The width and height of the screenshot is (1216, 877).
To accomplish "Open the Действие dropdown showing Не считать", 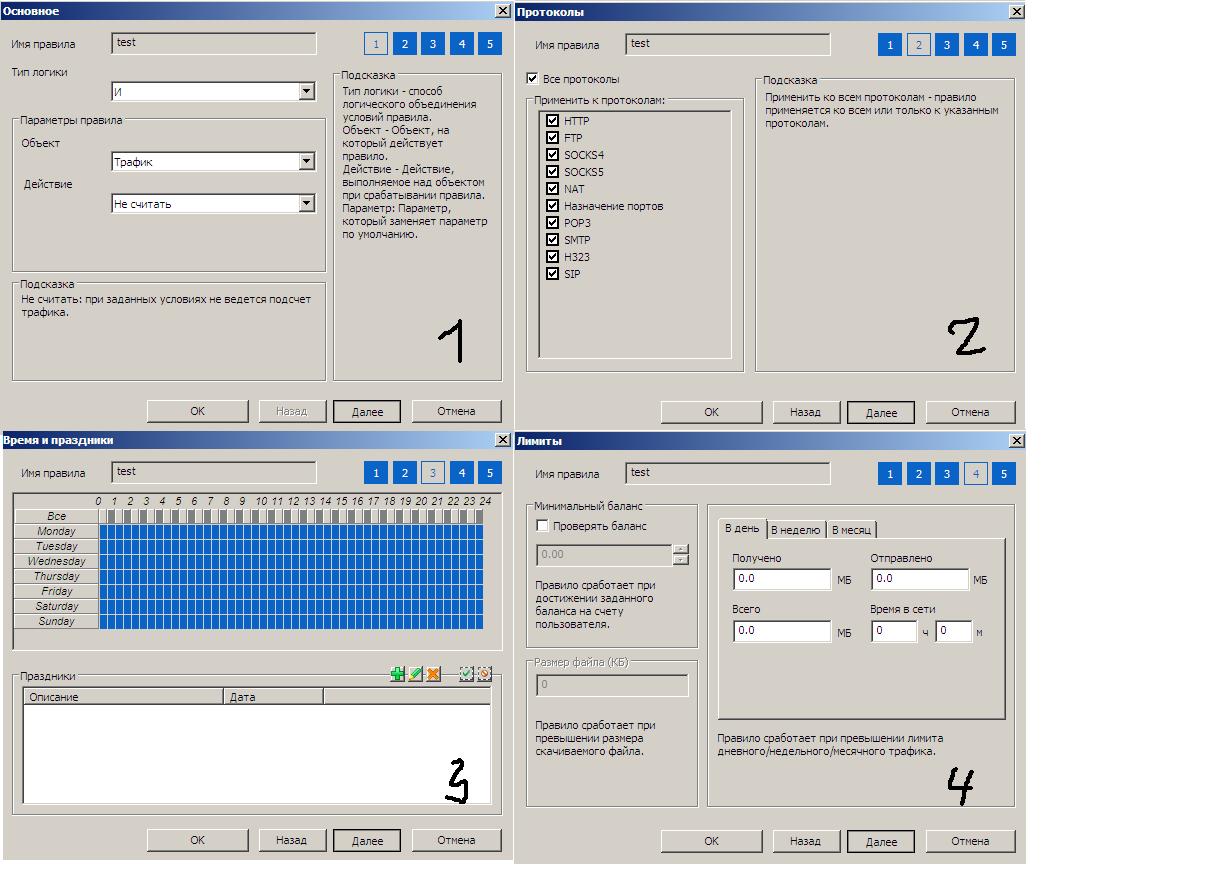I will tap(306, 204).
